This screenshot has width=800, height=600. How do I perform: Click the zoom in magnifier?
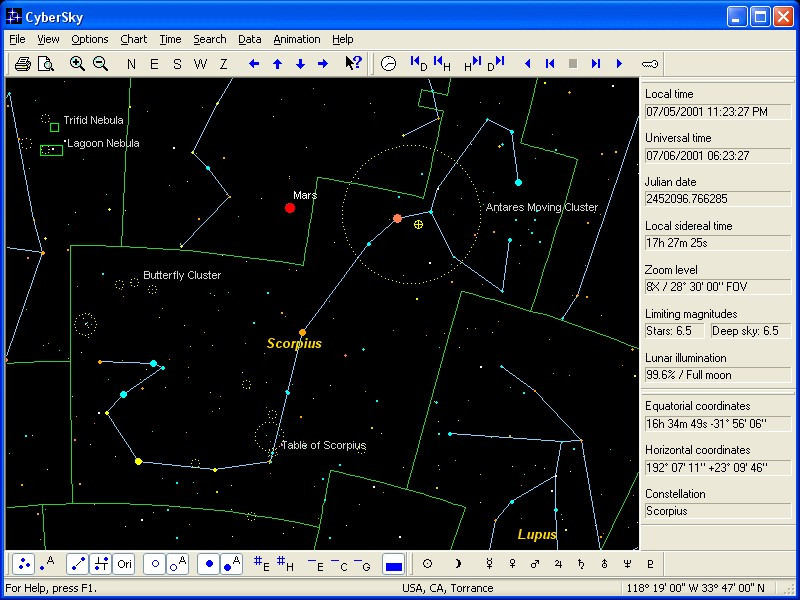77,64
